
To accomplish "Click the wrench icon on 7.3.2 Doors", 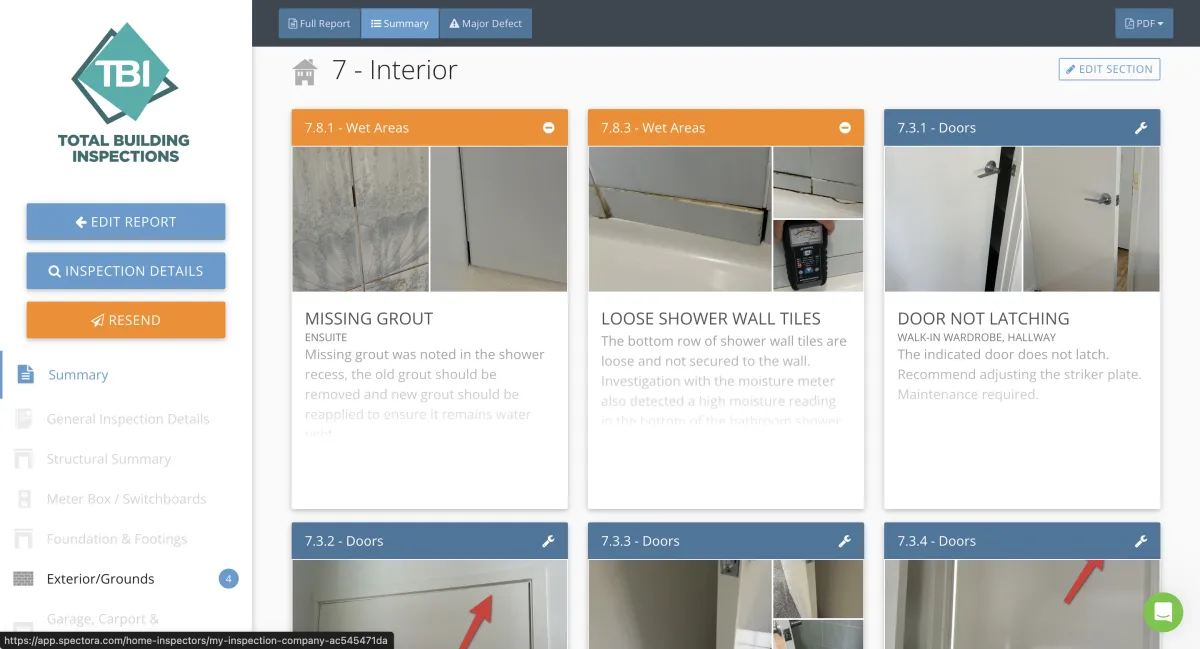I will click(548, 541).
